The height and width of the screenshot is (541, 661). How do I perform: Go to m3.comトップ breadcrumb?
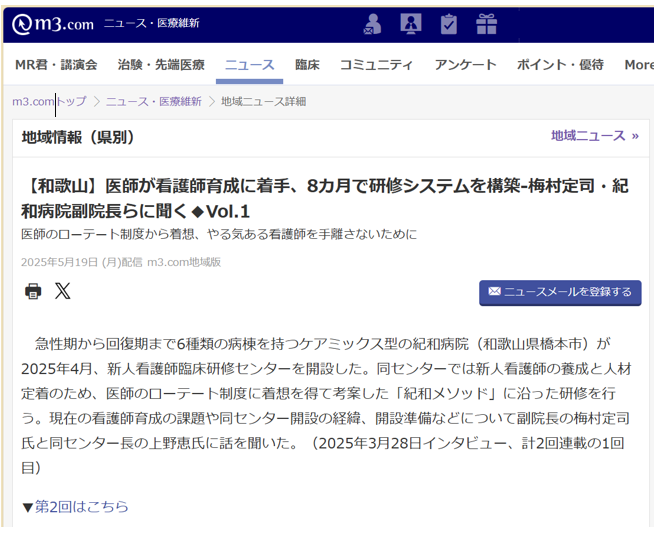click(49, 102)
